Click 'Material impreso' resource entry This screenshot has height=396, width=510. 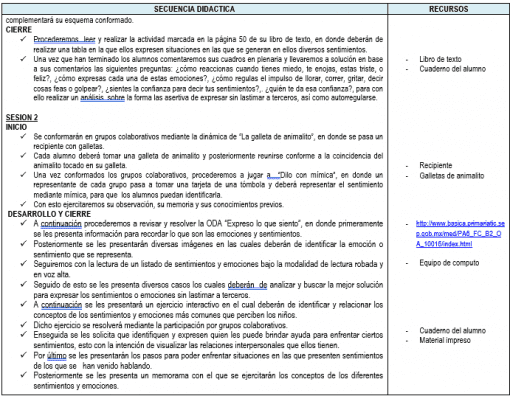[445, 340]
